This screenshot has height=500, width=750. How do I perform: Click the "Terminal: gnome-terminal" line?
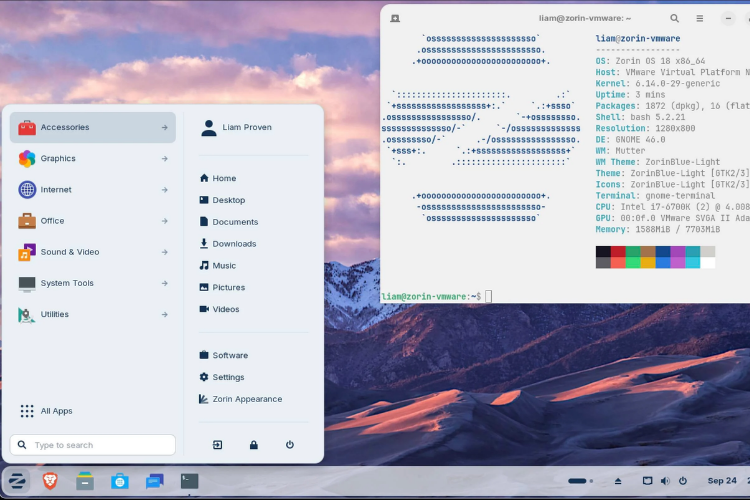tap(655, 196)
